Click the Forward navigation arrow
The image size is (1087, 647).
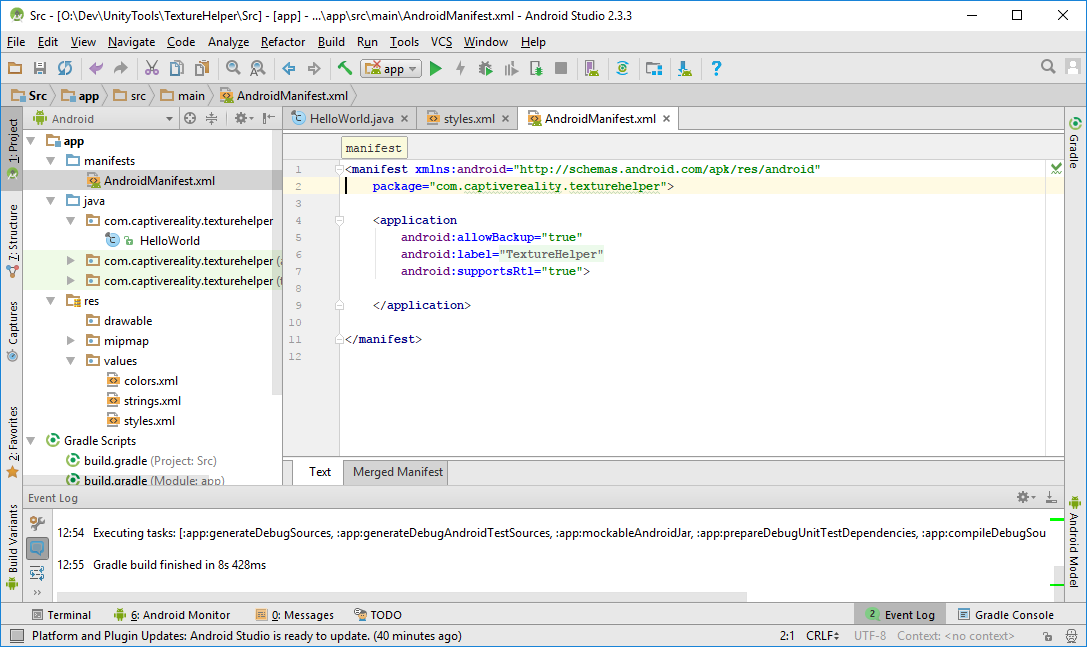point(314,68)
